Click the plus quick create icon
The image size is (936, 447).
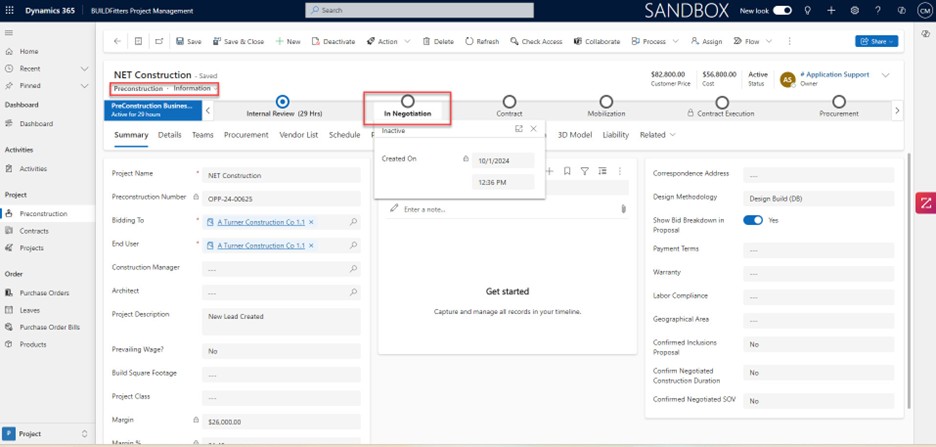click(831, 10)
